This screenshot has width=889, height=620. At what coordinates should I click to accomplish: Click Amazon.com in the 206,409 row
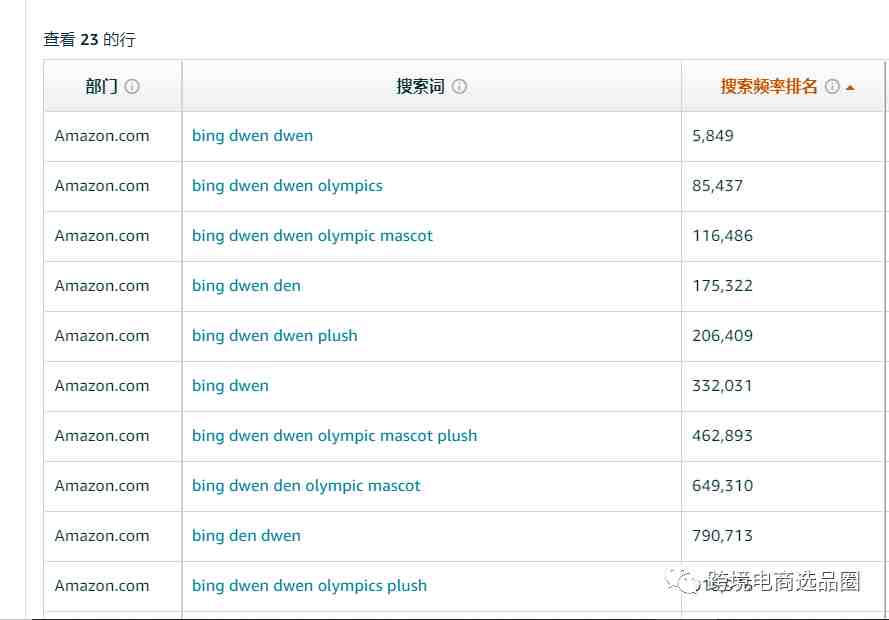(102, 336)
